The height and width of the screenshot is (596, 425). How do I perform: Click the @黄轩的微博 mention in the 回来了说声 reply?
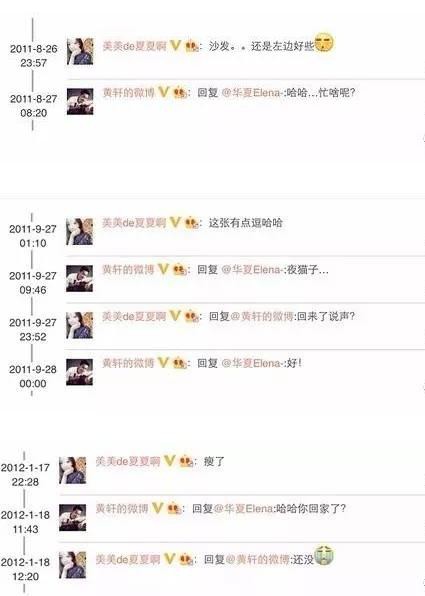pos(262,316)
